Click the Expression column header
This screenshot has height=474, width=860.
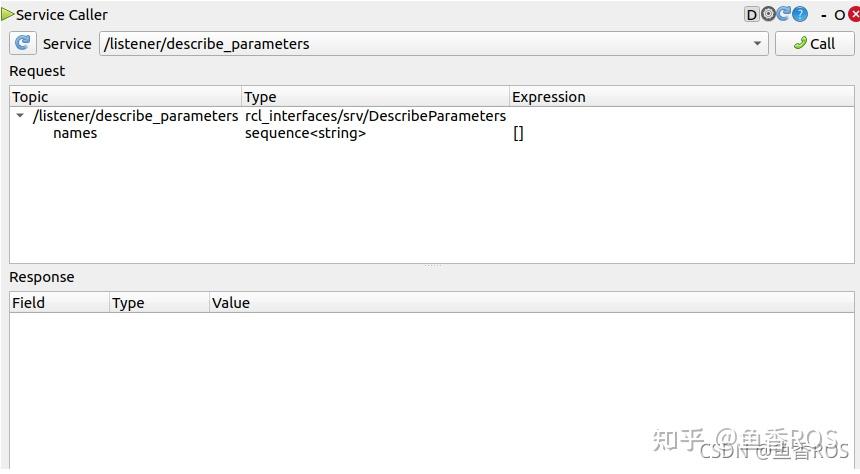[x=548, y=97]
